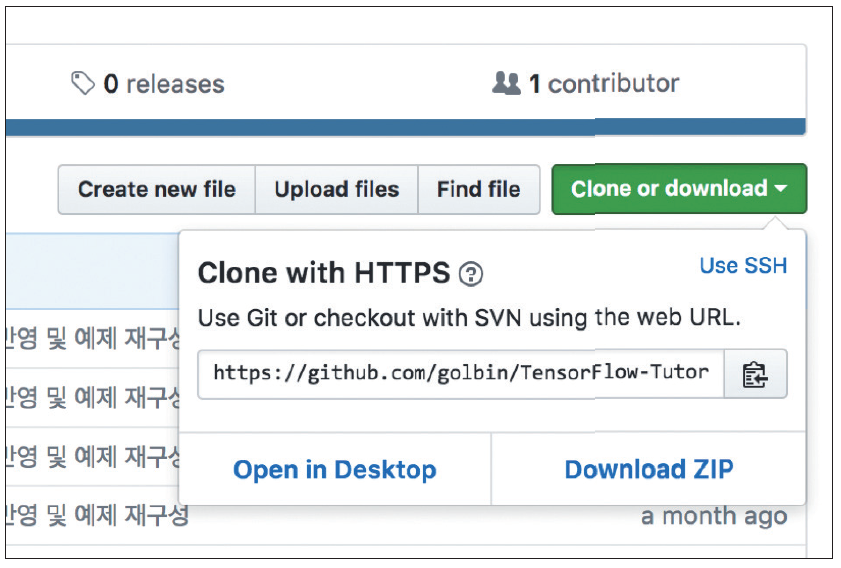The image size is (841, 568).
Task: Click the Download ZIP link
Action: (x=649, y=469)
